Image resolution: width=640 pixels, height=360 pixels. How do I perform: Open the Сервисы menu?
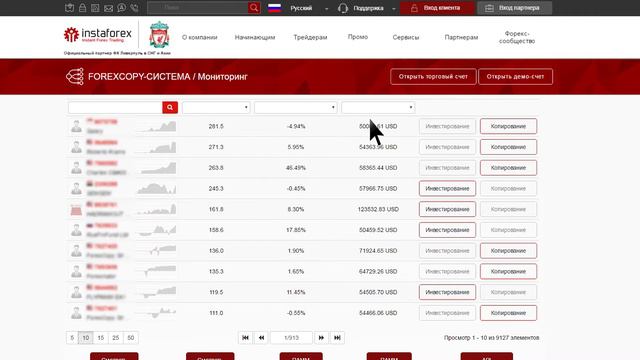pos(406,37)
